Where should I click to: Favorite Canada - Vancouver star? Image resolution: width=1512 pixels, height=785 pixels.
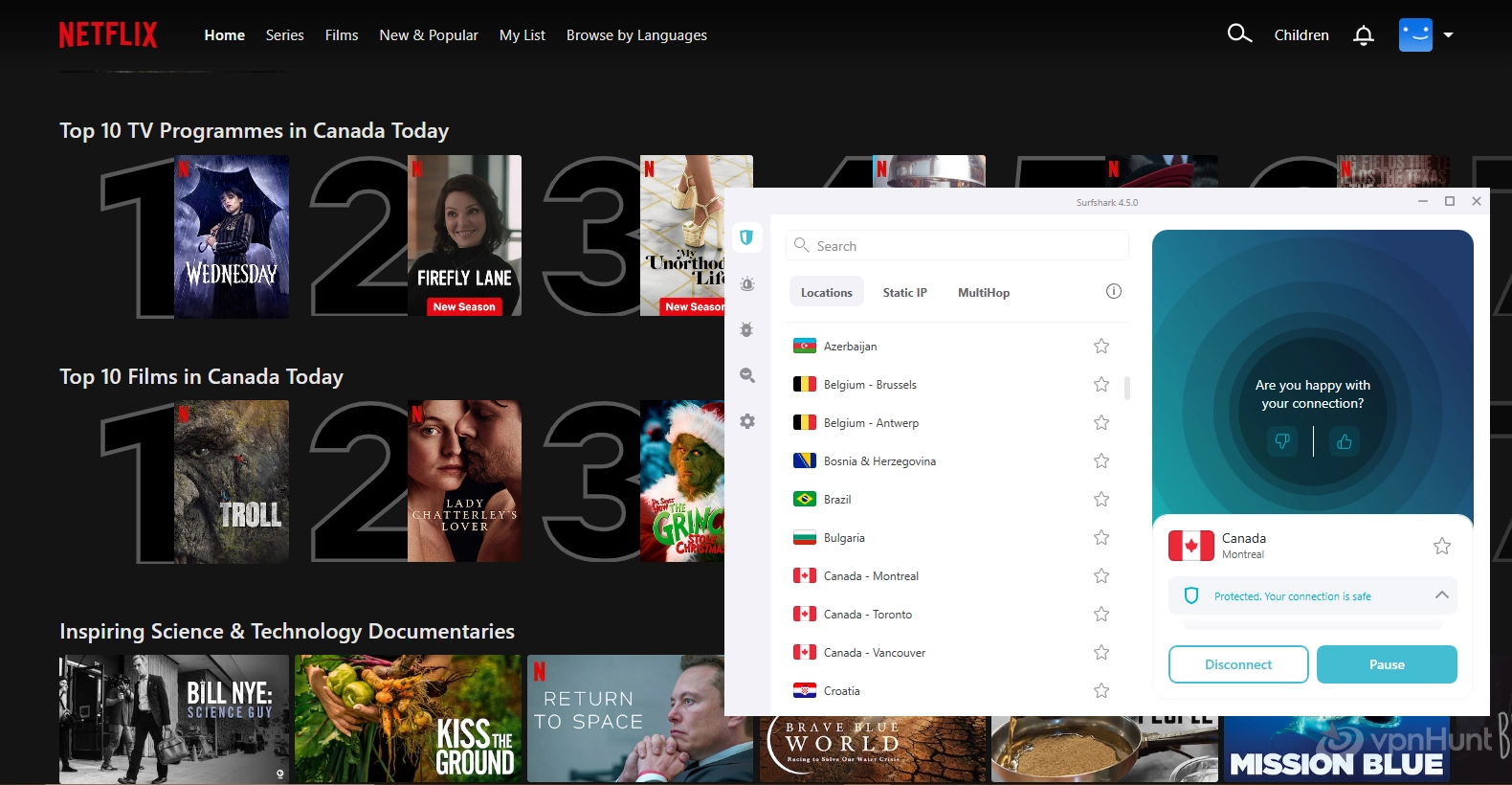point(1101,652)
